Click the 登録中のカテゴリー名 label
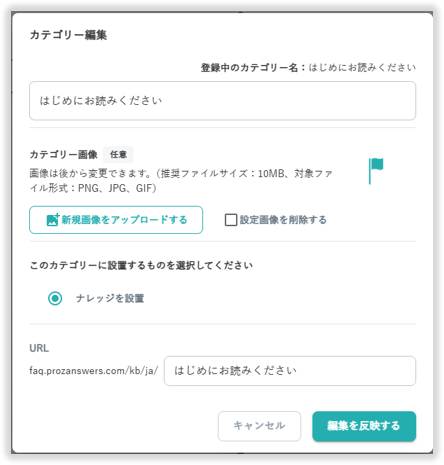444x465 pixels. 249,68
